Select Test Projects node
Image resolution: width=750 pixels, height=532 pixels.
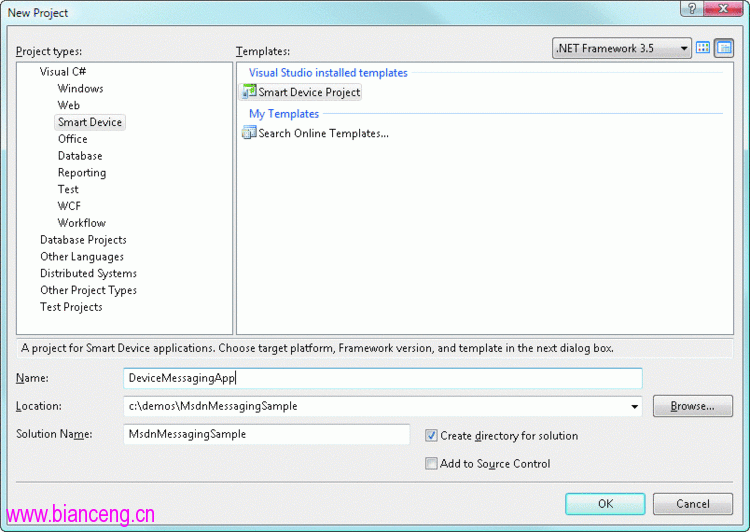[x=71, y=307]
